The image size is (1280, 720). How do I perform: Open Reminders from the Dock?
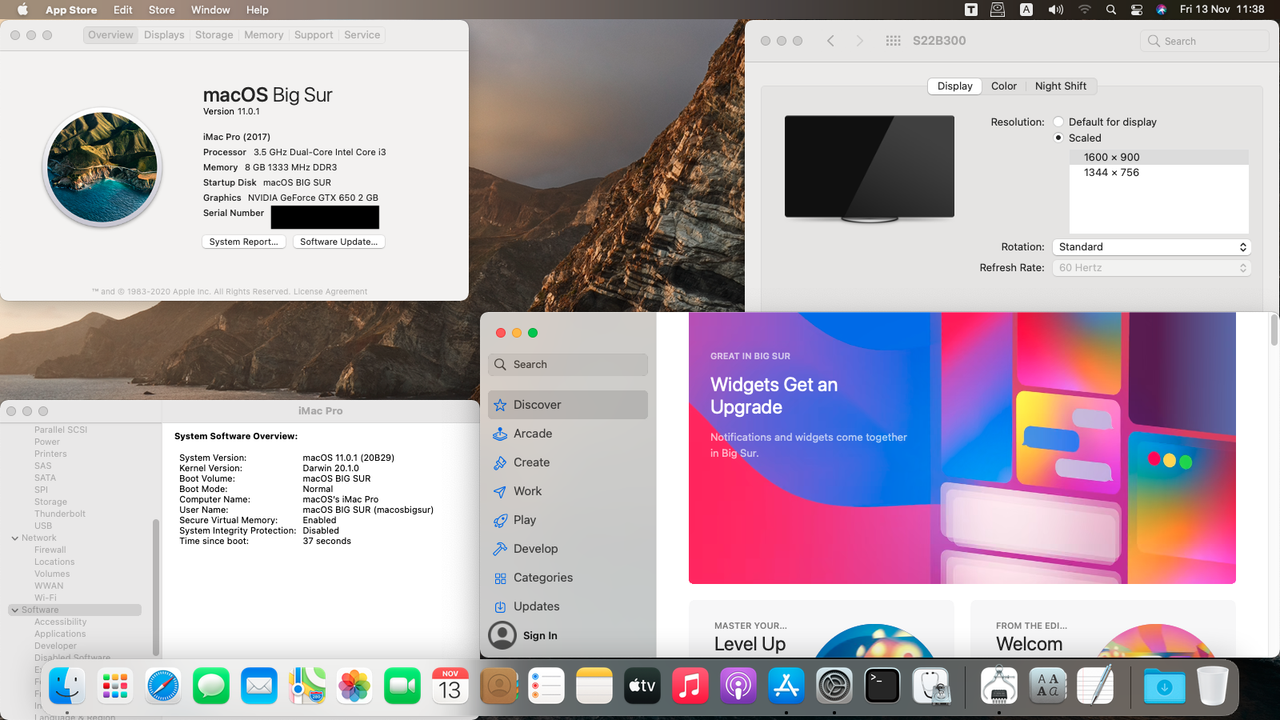click(546, 686)
